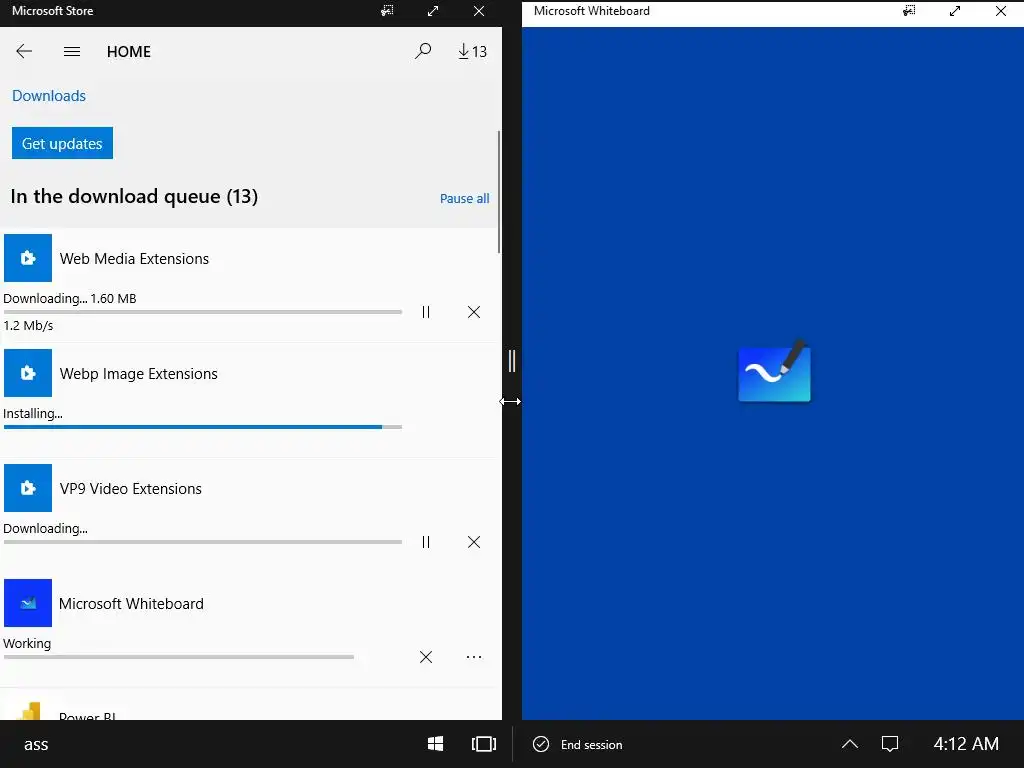Open downloads indicator showing 13

(472, 52)
